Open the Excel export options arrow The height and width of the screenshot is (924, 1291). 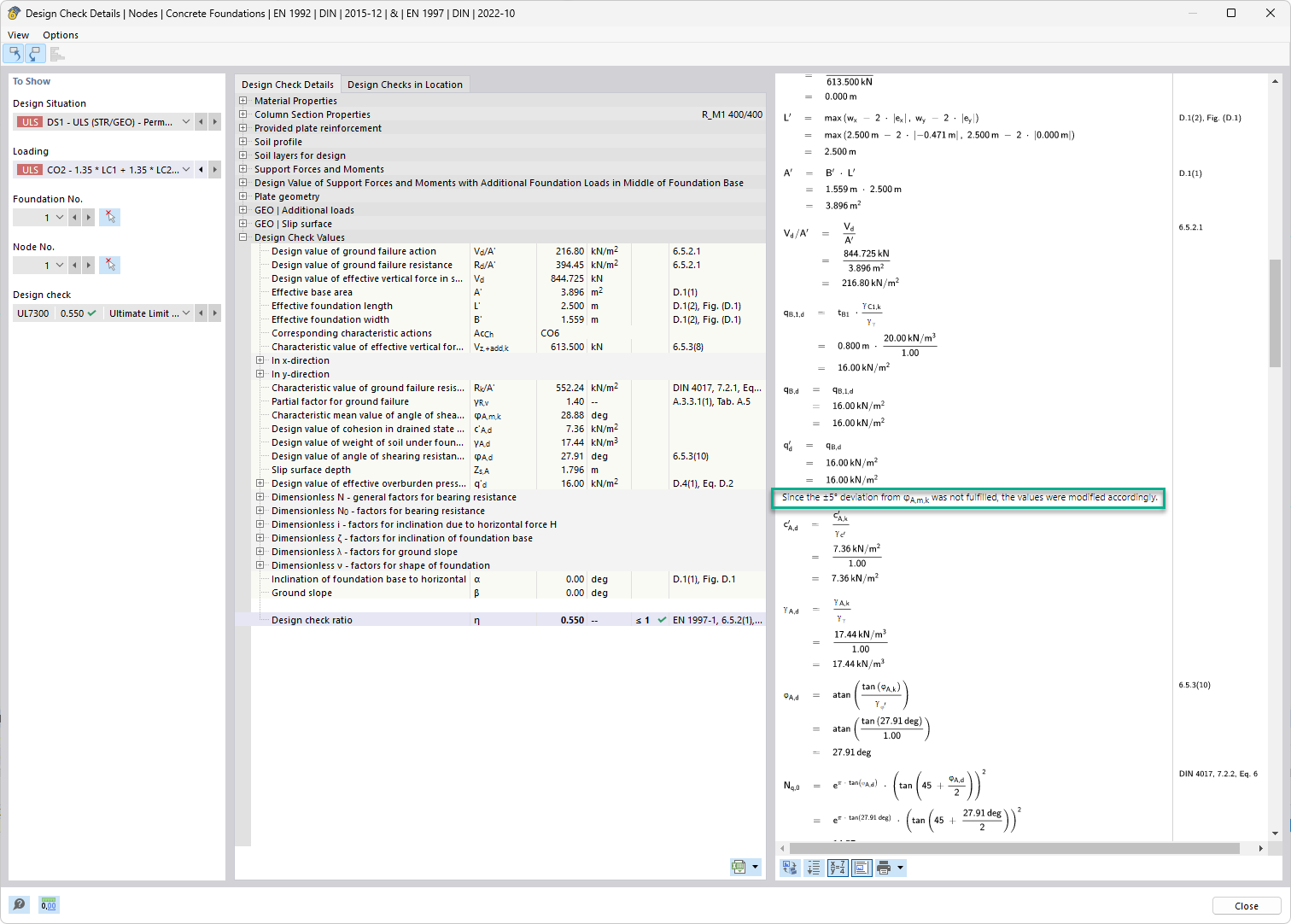(755, 867)
